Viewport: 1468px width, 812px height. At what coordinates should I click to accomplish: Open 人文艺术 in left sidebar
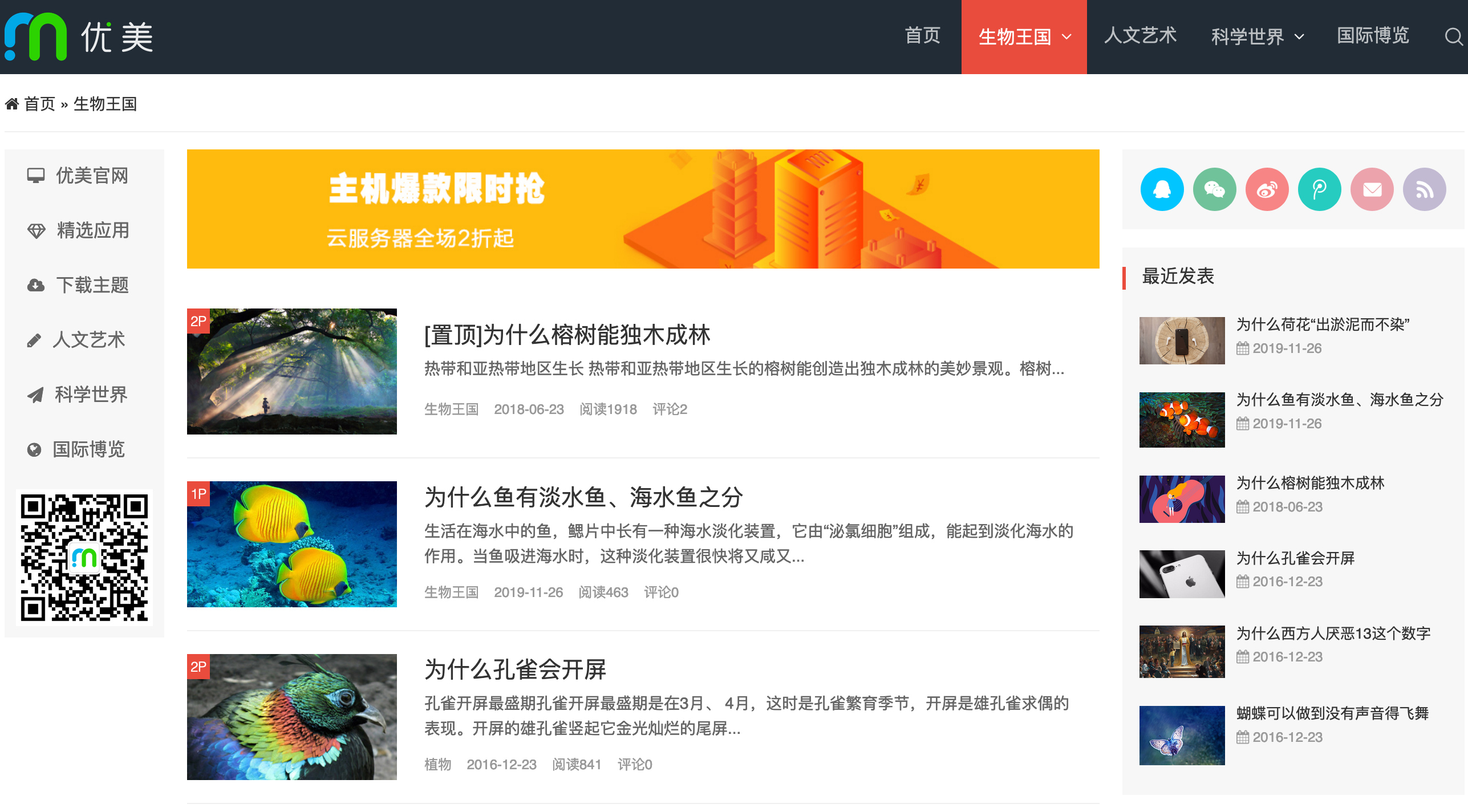[x=88, y=340]
